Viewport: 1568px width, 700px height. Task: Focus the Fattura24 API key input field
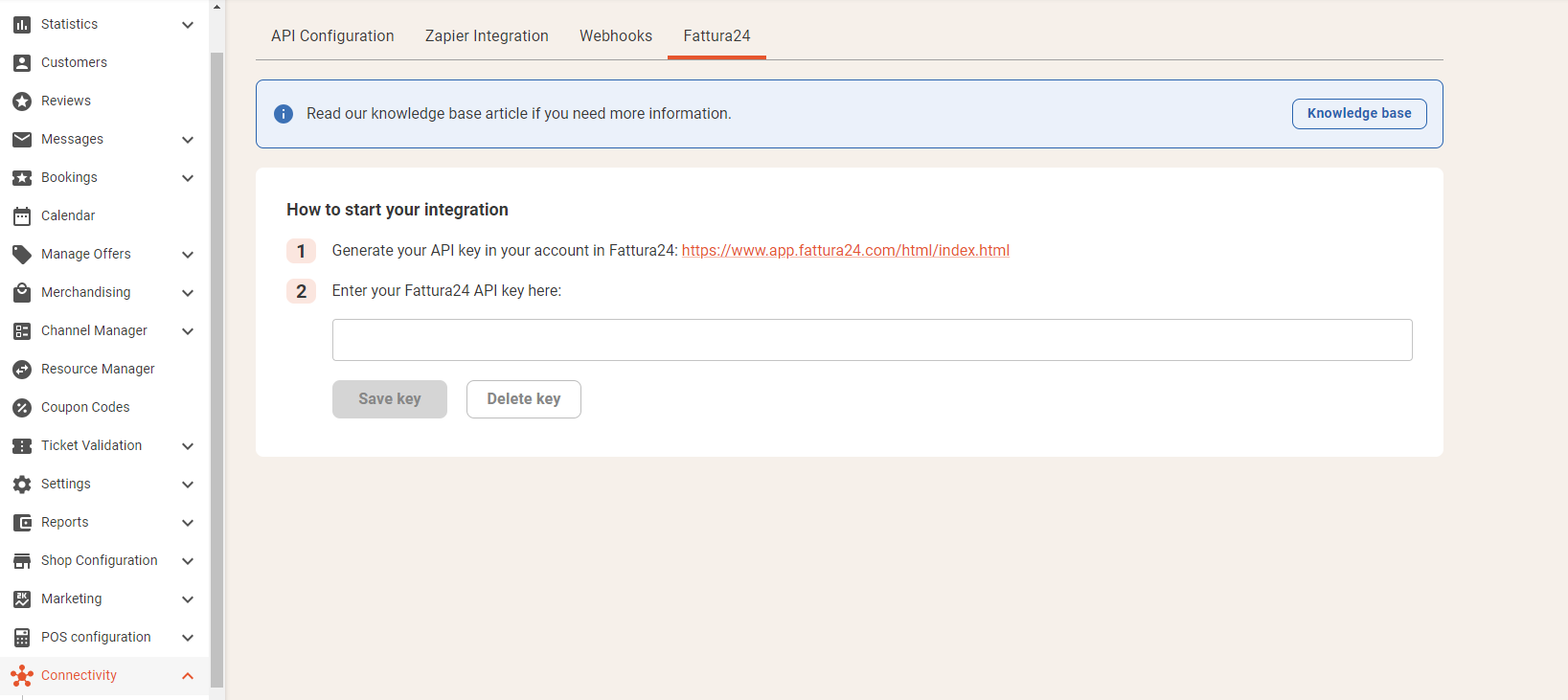[873, 340]
